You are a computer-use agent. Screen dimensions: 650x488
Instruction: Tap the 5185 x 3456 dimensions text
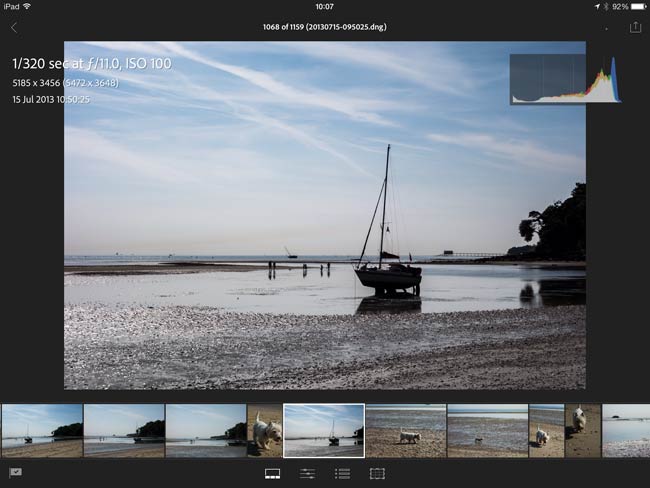pyautogui.click(x=65, y=83)
